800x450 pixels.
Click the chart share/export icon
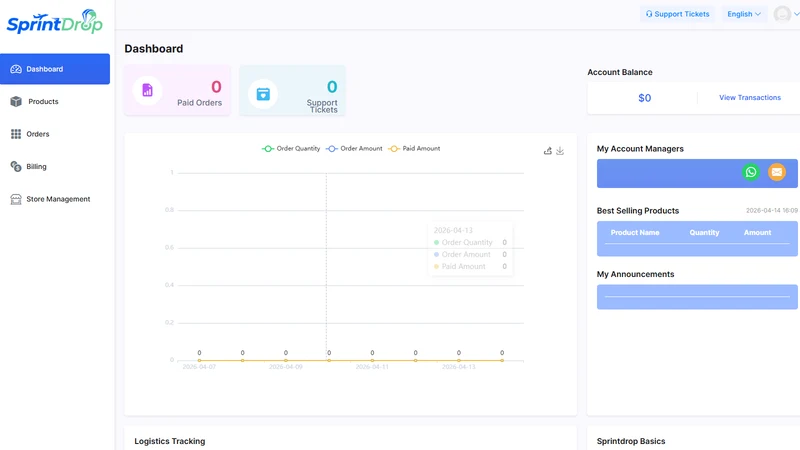[x=547, y=151]
